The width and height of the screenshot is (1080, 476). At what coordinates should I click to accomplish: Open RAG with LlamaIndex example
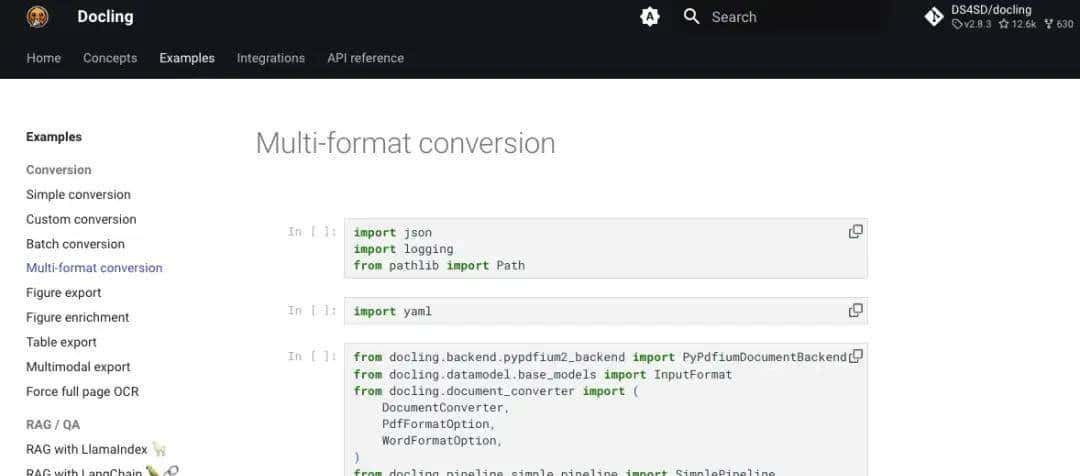click(x=88, y=449)
